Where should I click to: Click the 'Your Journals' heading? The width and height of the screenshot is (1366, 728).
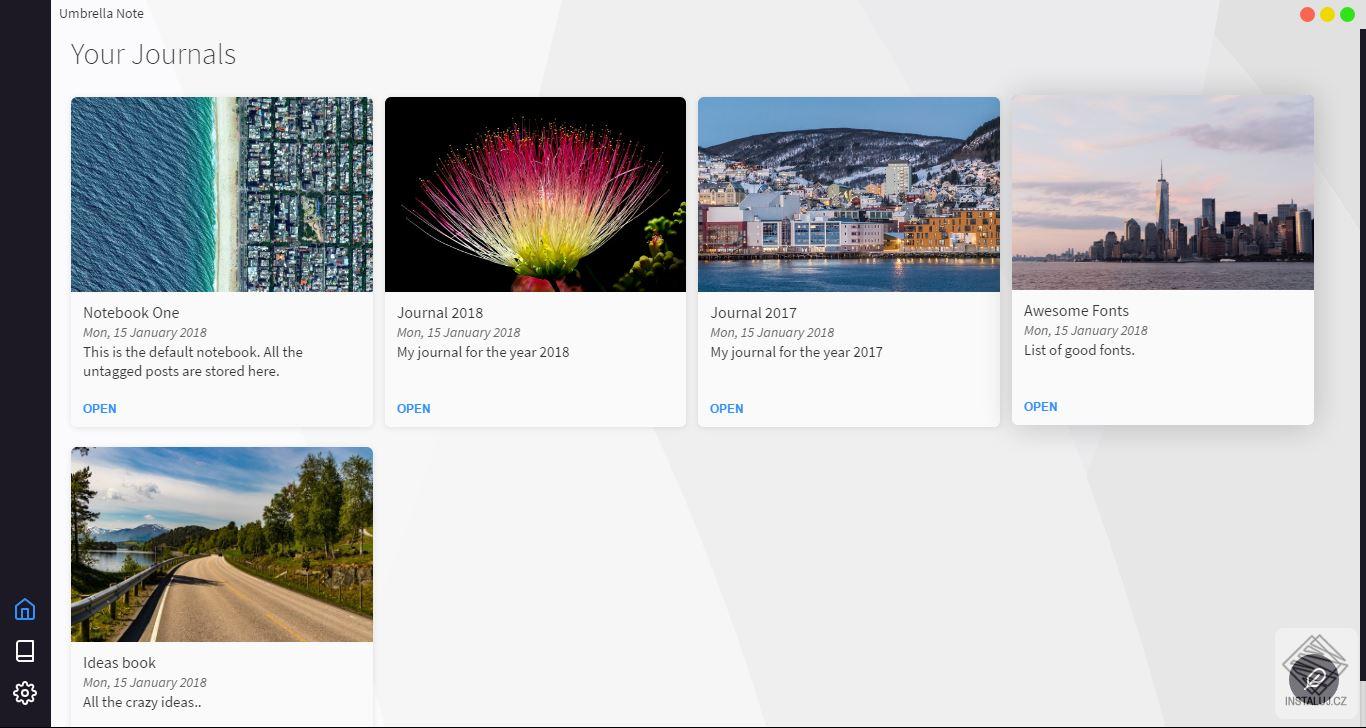[153, 54]
